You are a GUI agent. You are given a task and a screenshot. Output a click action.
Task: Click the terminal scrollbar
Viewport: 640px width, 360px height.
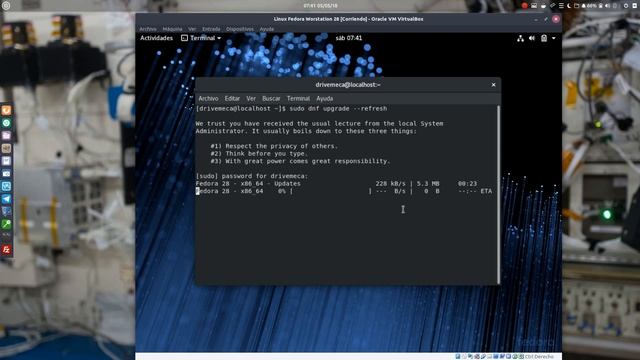tap(498, 194)
